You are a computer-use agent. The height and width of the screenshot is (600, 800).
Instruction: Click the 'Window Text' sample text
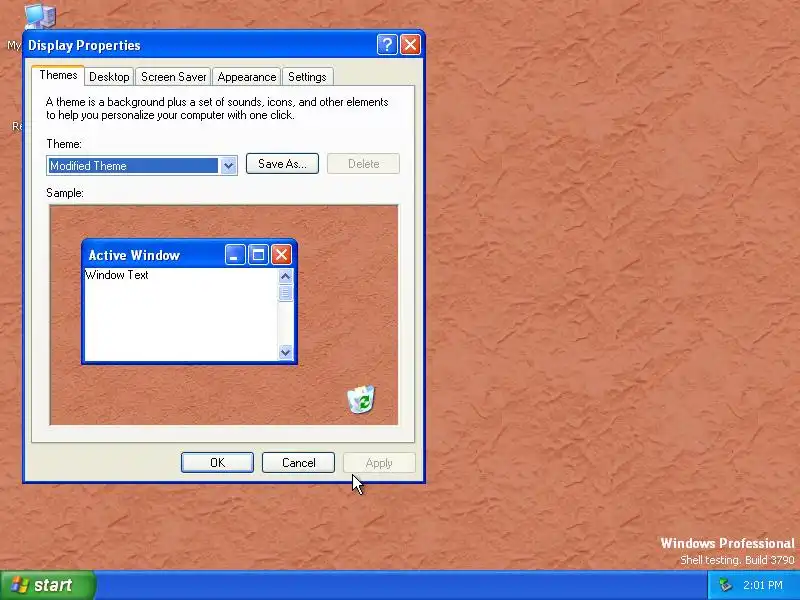click(117, 275)
